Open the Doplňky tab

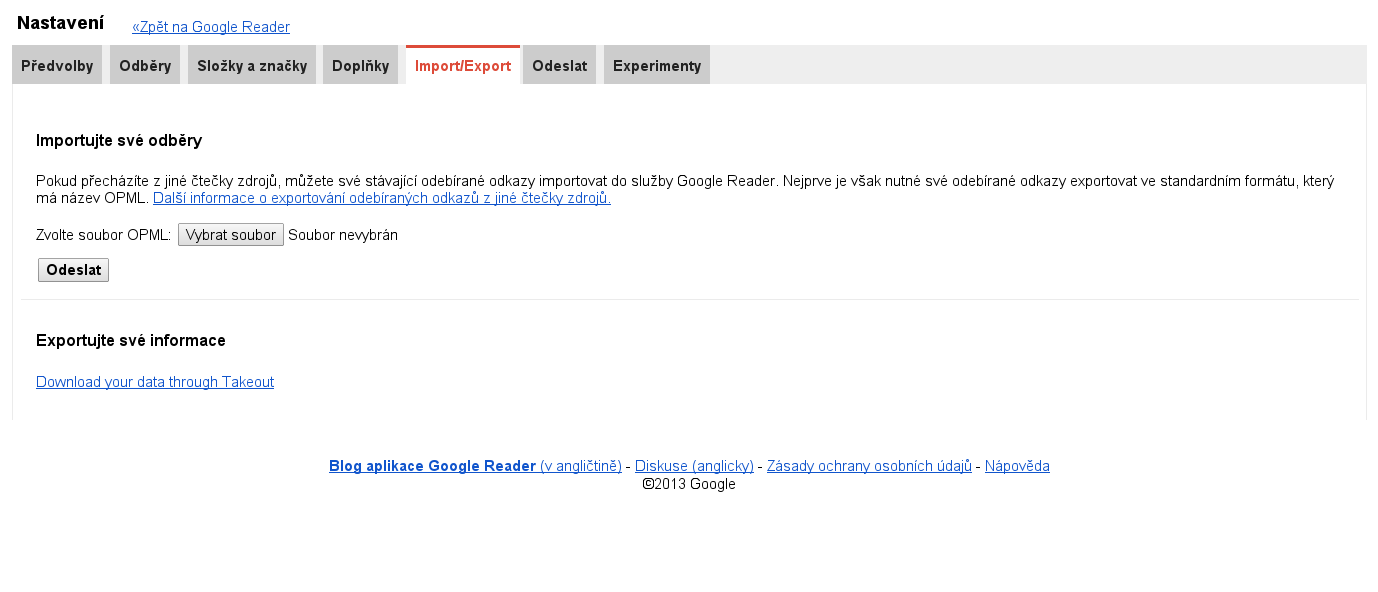(x=360, y=66)
